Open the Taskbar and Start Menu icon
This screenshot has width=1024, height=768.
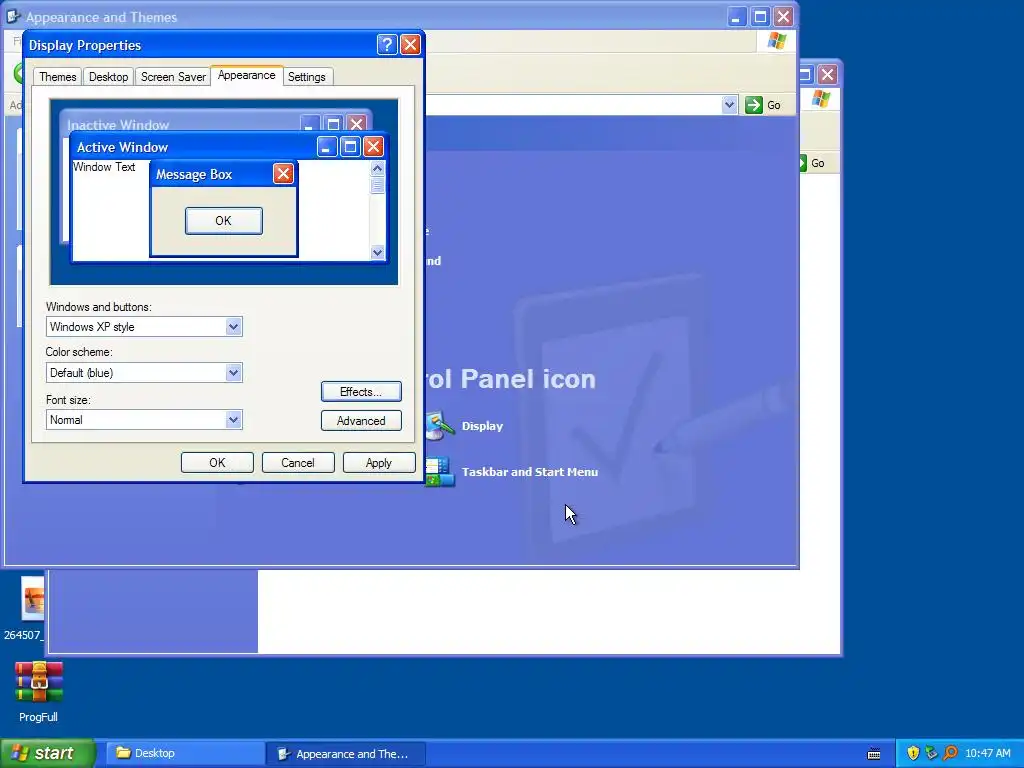(x=440, y=472)
